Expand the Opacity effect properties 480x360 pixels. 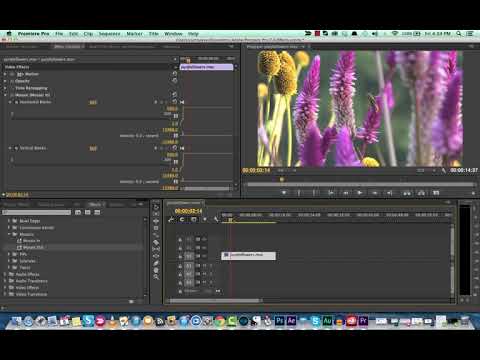point(5,81)
